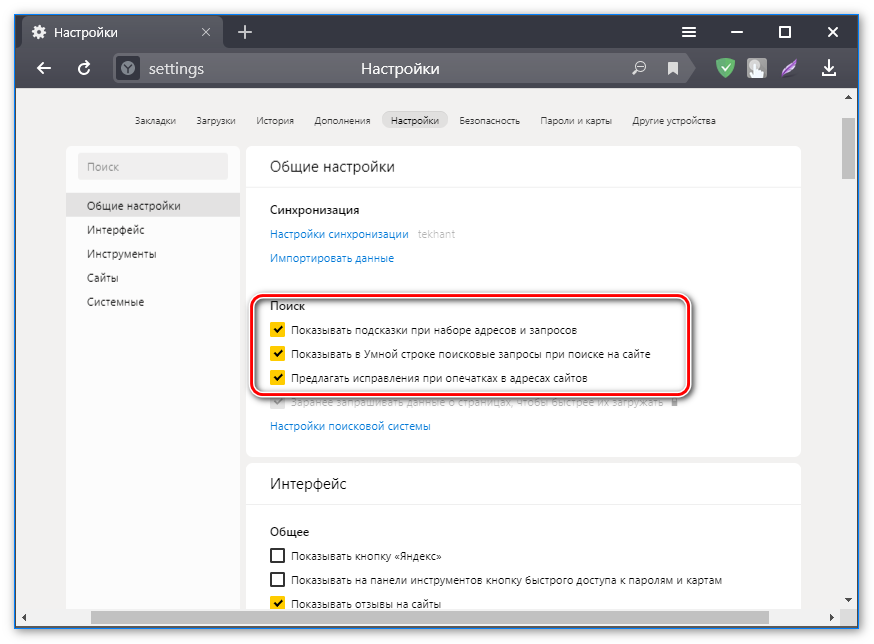Toggle 'Показывать в Умной строке поисковые запросы'
The image size is (874, 644).
click(x=278, y=354)
